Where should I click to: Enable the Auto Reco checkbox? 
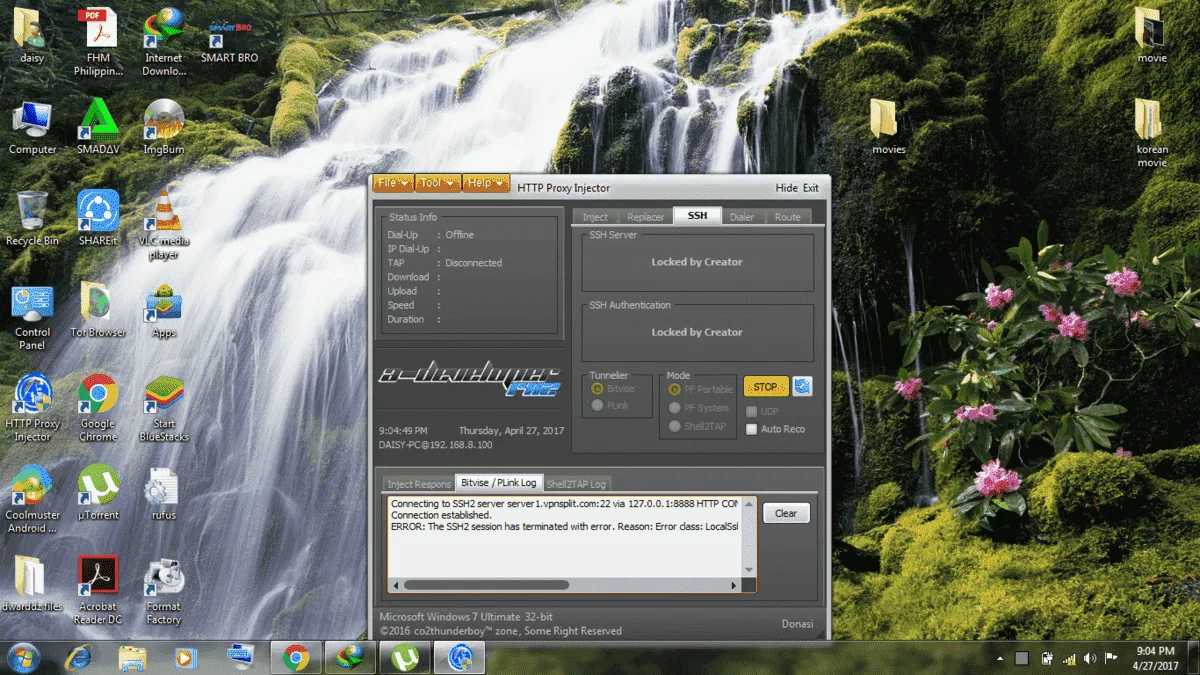[752, 429]
